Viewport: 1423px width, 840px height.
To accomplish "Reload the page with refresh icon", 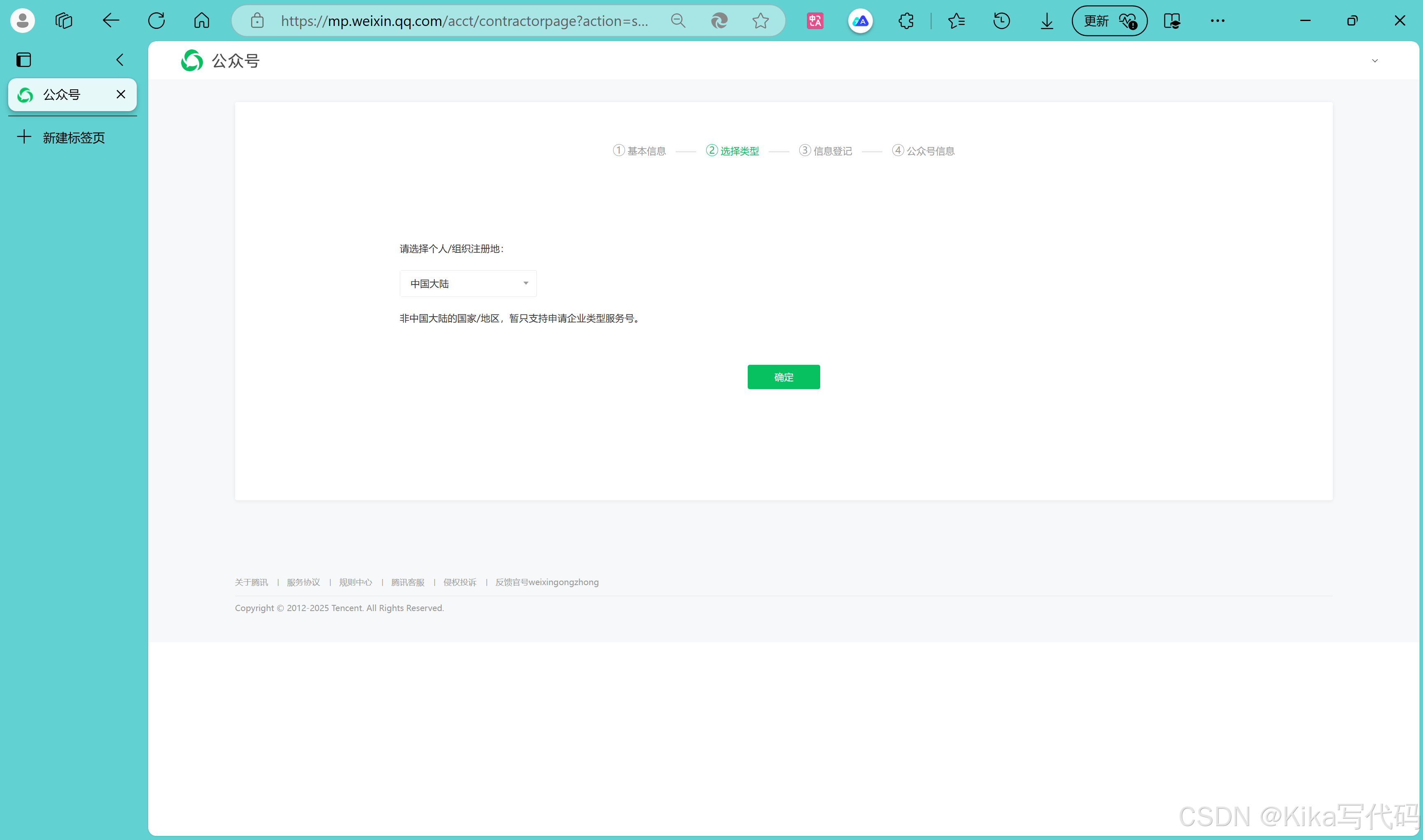I will coord(156,21).
